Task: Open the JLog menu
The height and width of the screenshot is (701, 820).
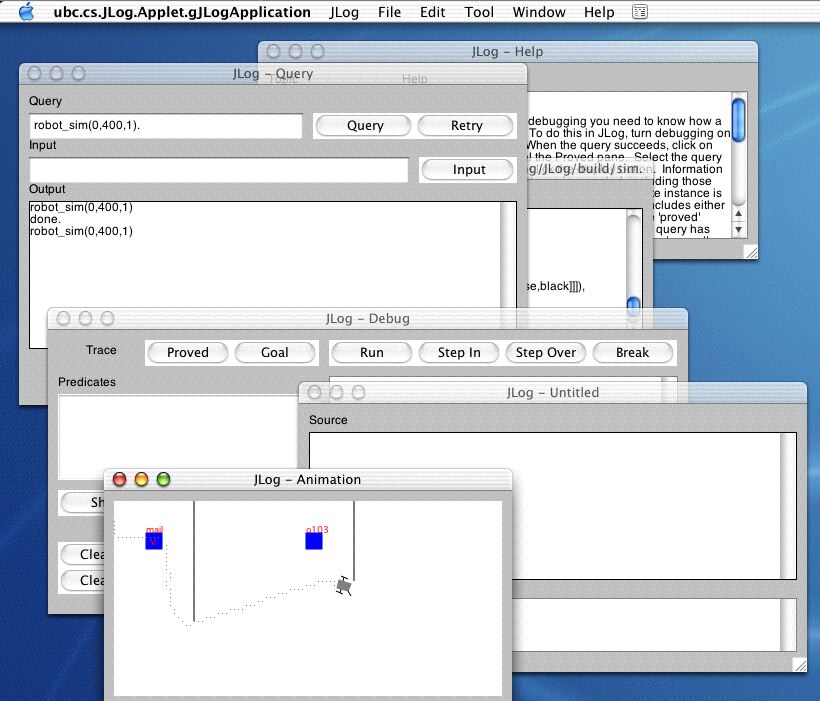Action: tap(344, 12)
